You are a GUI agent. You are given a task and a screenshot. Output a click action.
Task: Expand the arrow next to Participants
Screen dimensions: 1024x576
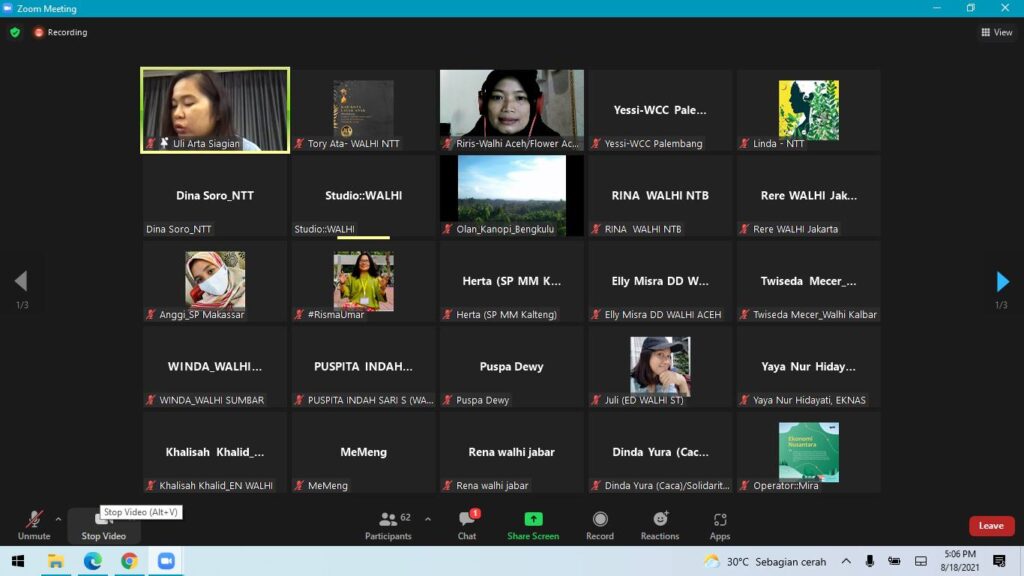(428, 518)
